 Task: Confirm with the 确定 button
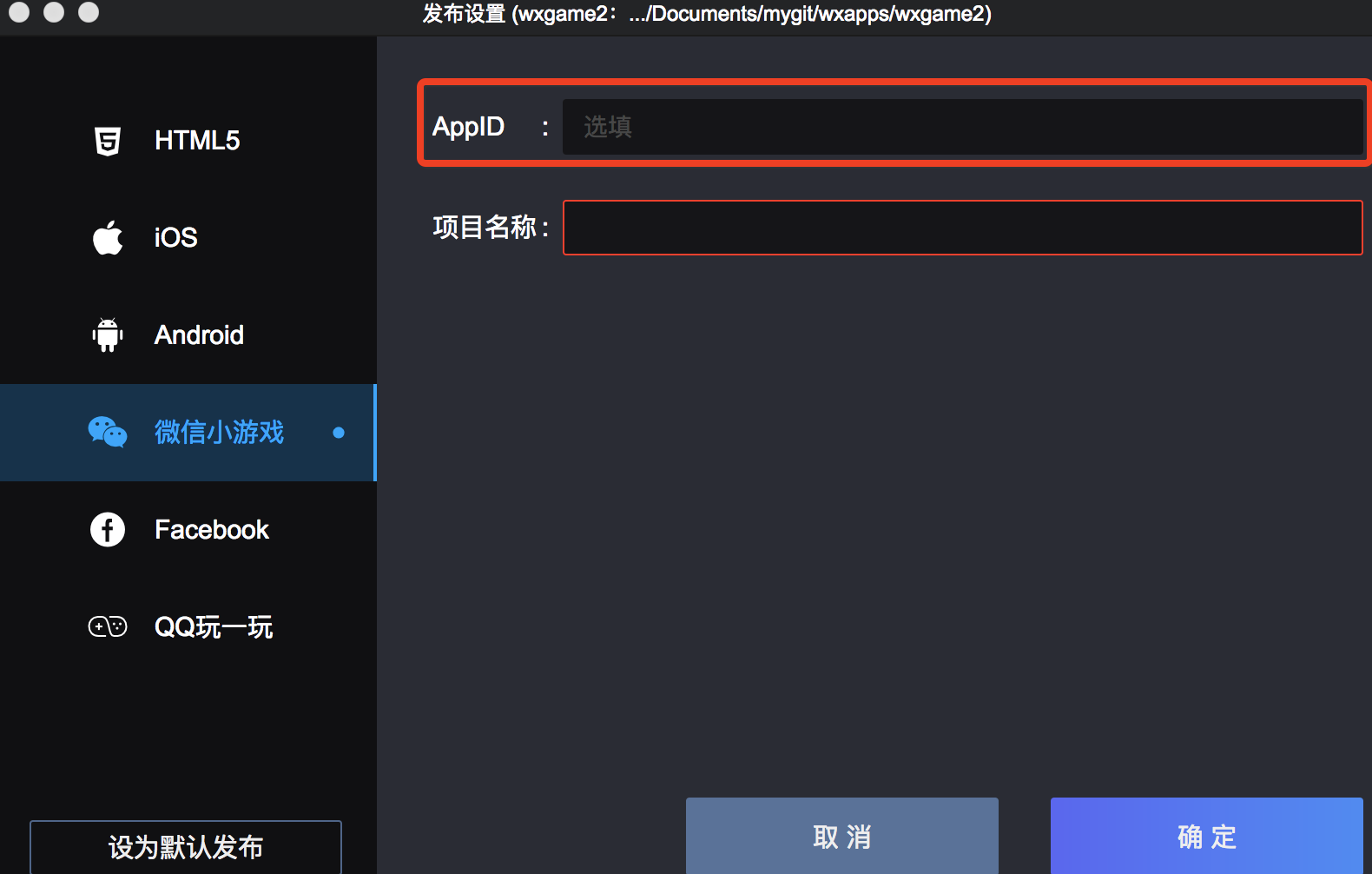pyautogui.click(x=1206, y=836)
